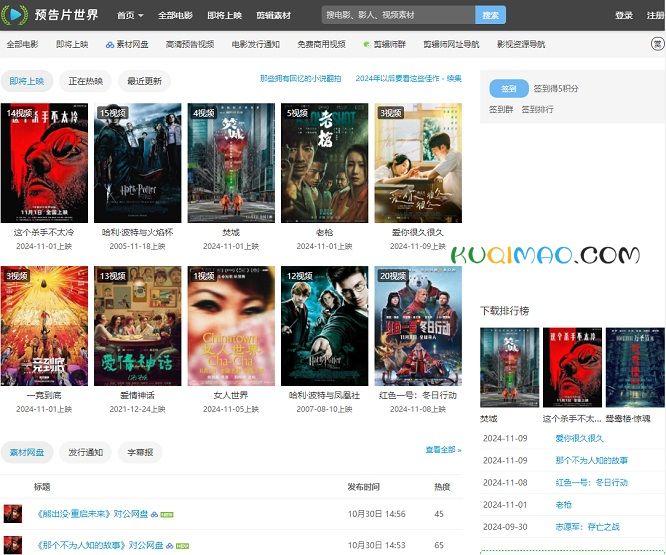The image size is (666, 555).
Task: Click the 20视频 badge on 红色一号 poster
Action: click(393, 276)
